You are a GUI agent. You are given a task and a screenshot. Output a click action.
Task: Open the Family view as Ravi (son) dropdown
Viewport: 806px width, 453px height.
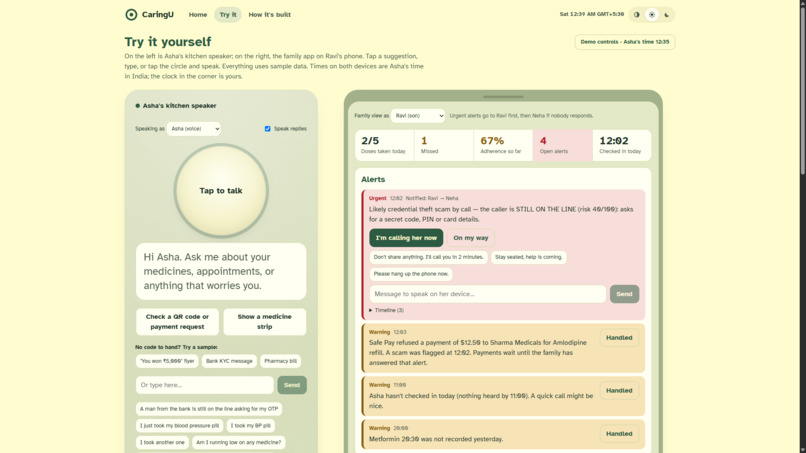pyautogui.click(x=418, y=116)
